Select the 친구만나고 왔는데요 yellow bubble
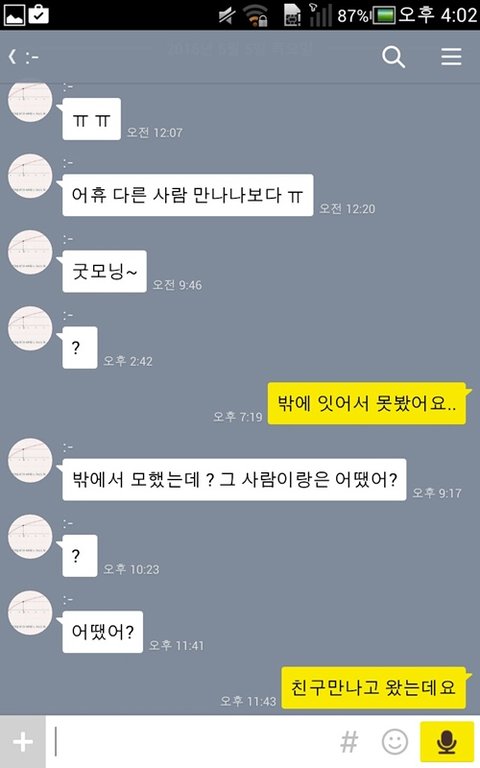This screenshot has width=480, height=768. coord(373,687)
